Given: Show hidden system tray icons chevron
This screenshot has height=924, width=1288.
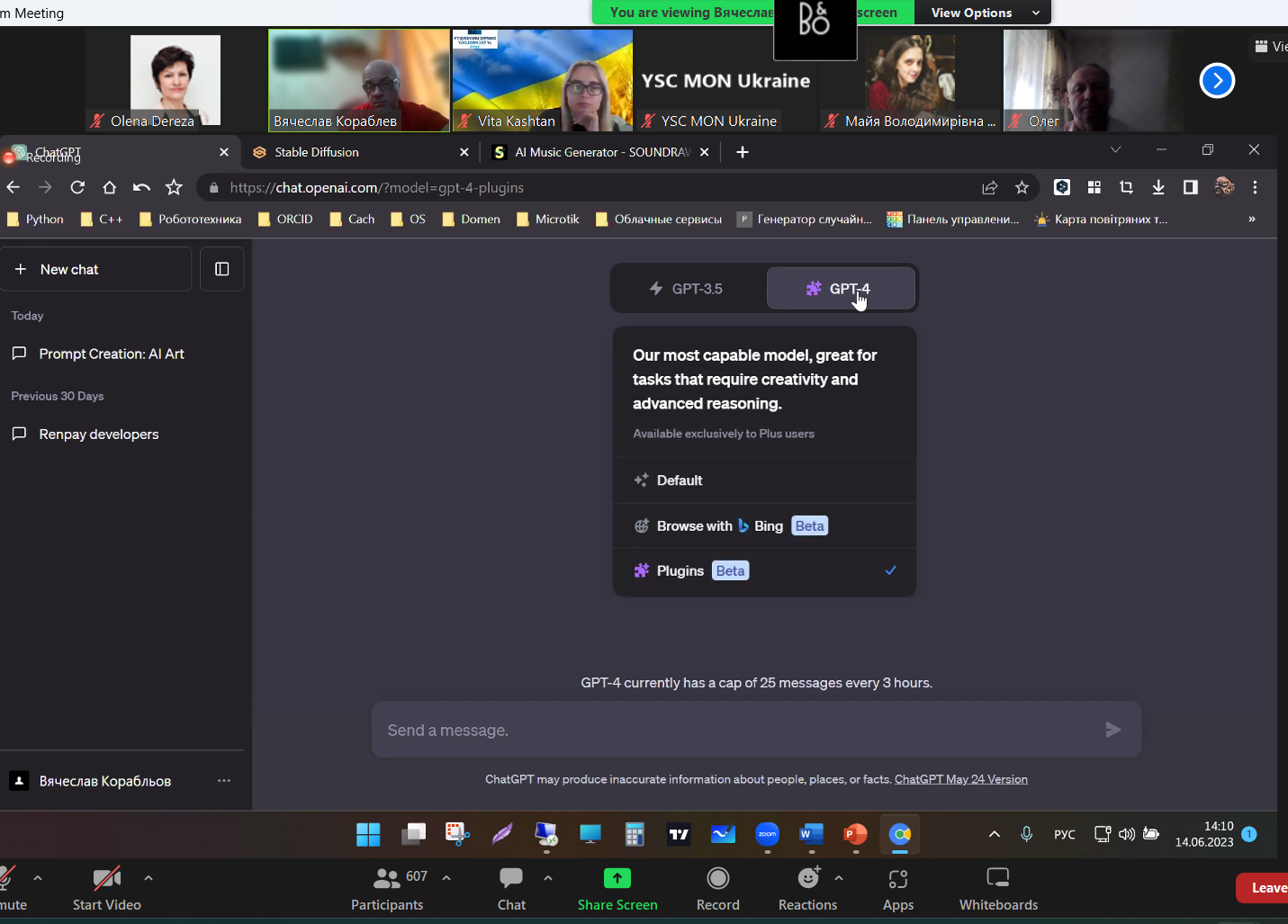Looking at the screenshot, I should [995, 834].
